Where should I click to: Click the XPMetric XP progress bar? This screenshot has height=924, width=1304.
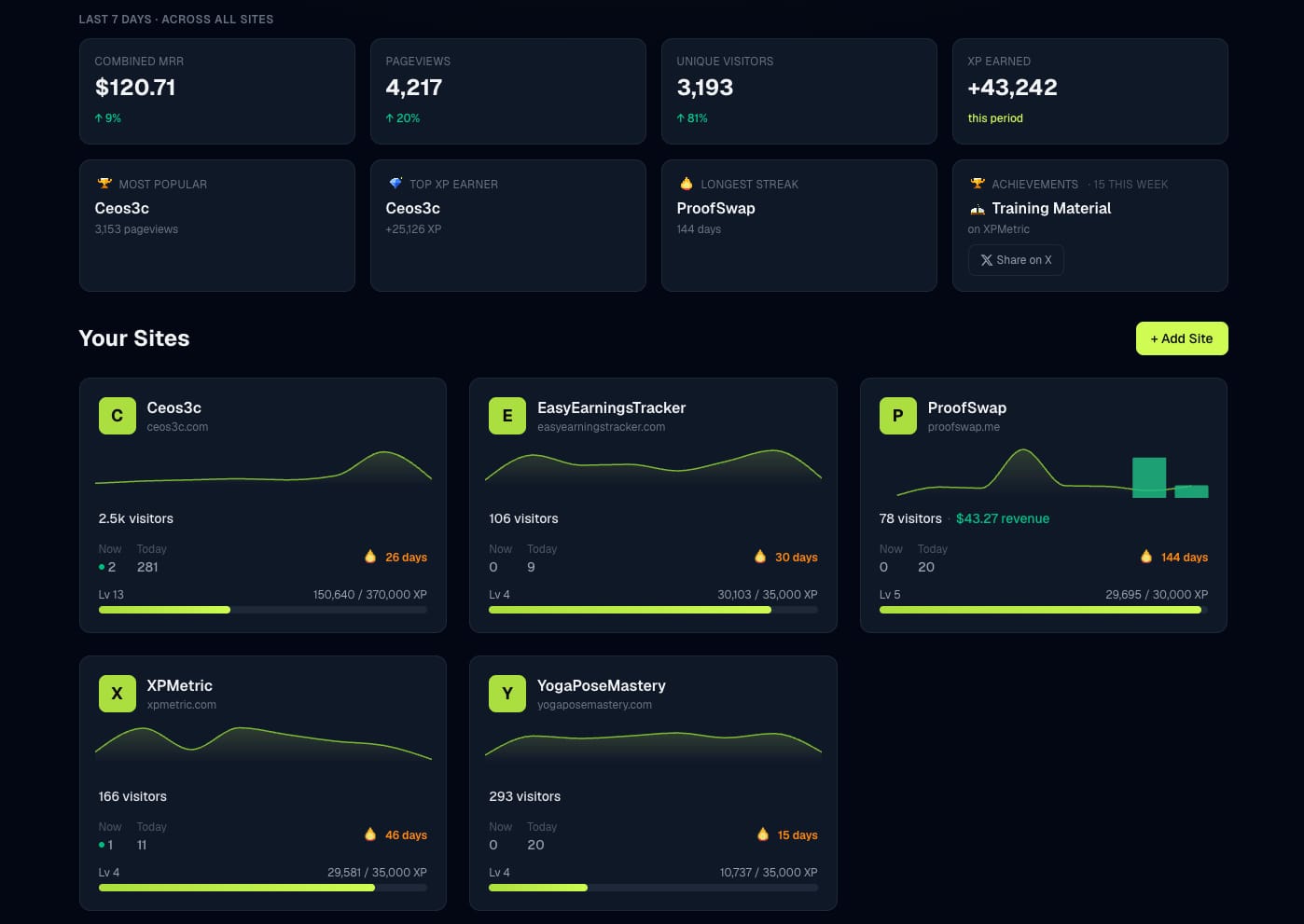point(263,888)
